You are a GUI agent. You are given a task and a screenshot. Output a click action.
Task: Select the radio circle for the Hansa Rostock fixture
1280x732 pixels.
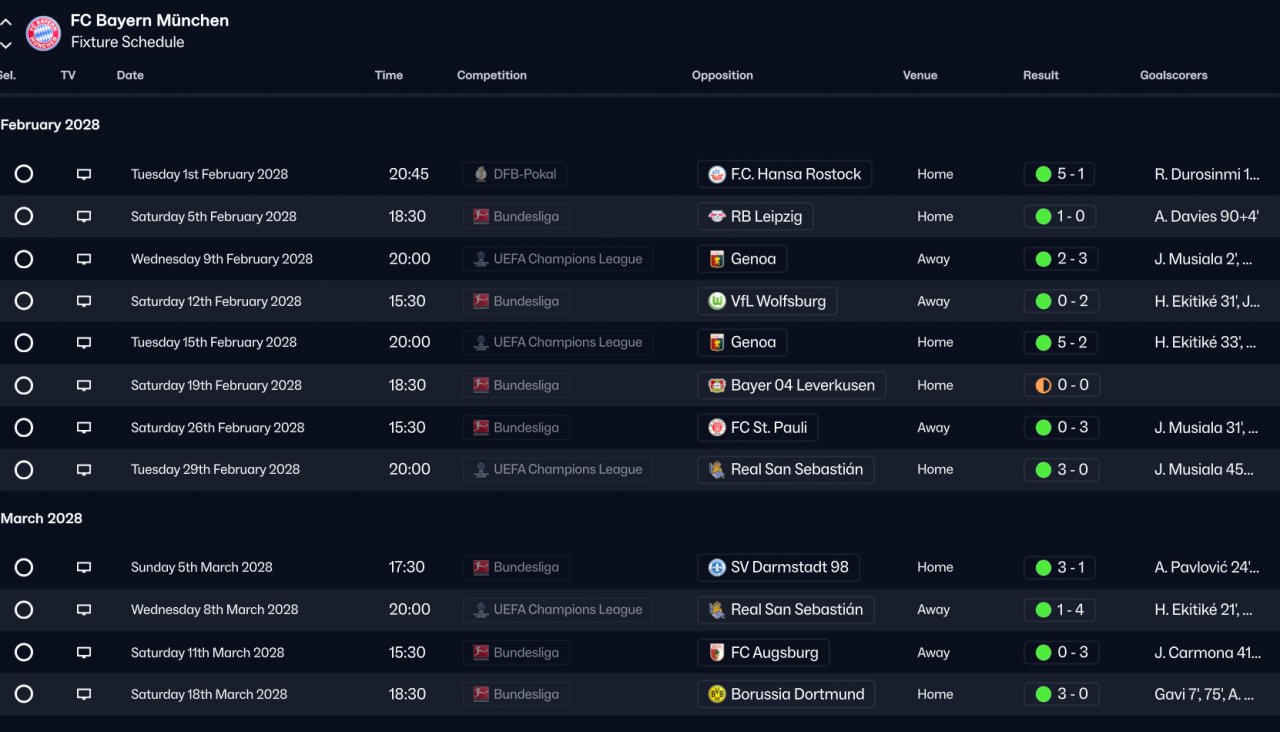click(x=24, y=174)
